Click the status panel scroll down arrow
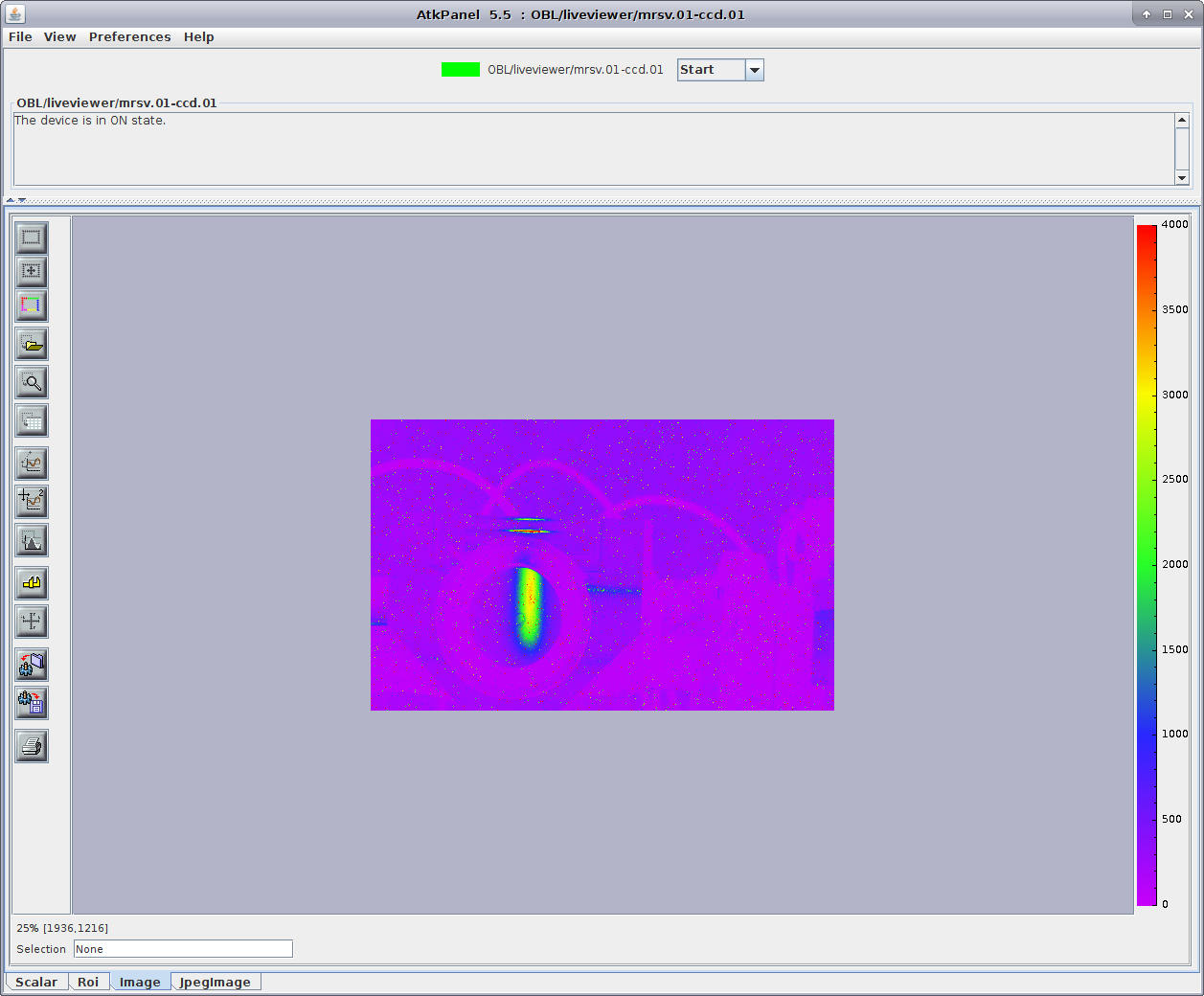The height and width of the screenshot is (996, 1204). [1181, 178]
